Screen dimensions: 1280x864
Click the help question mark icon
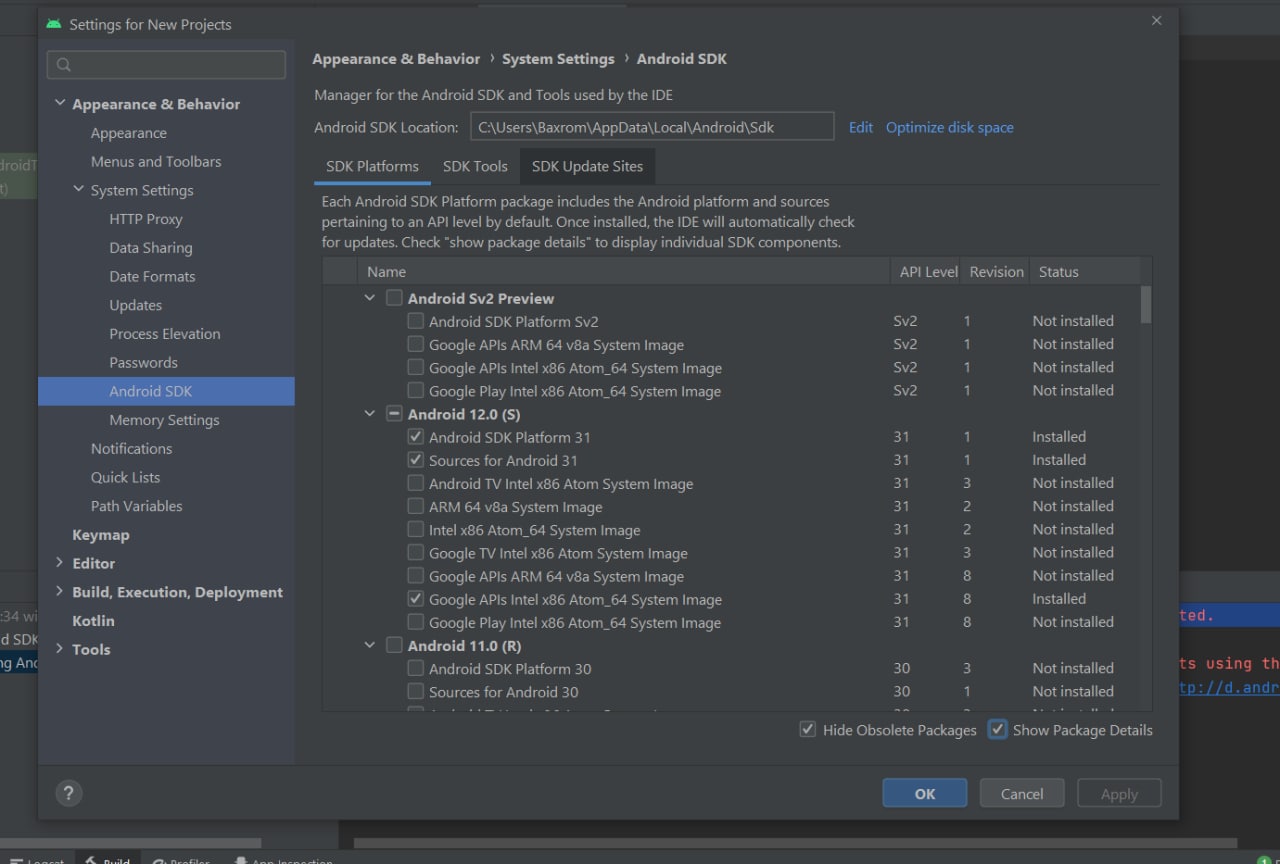68,794
